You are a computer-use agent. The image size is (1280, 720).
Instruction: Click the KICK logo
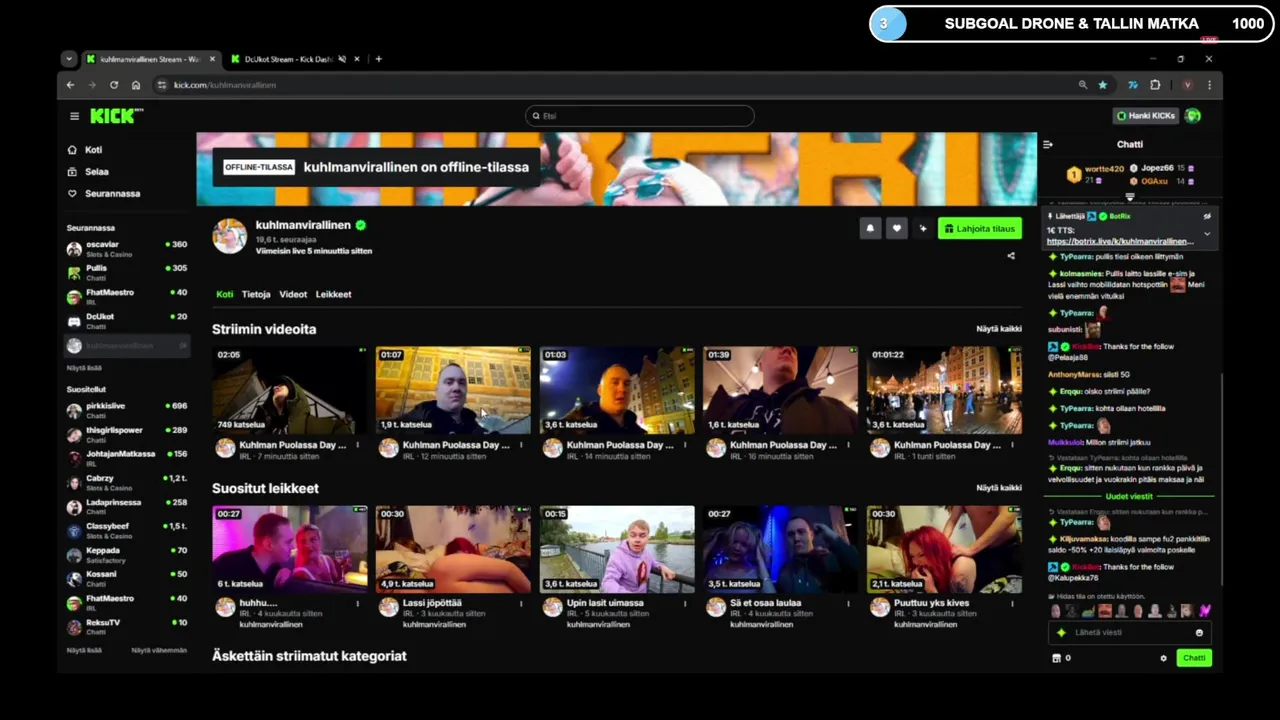pos(116,116)
